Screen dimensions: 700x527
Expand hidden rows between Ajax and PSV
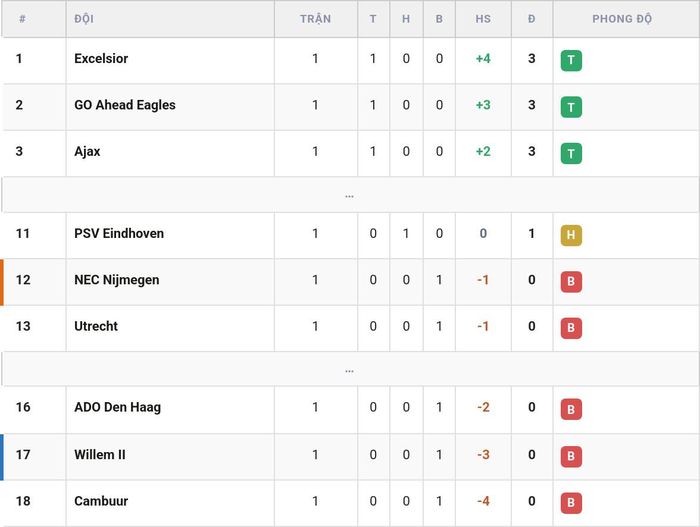click(x=350, y=195)
